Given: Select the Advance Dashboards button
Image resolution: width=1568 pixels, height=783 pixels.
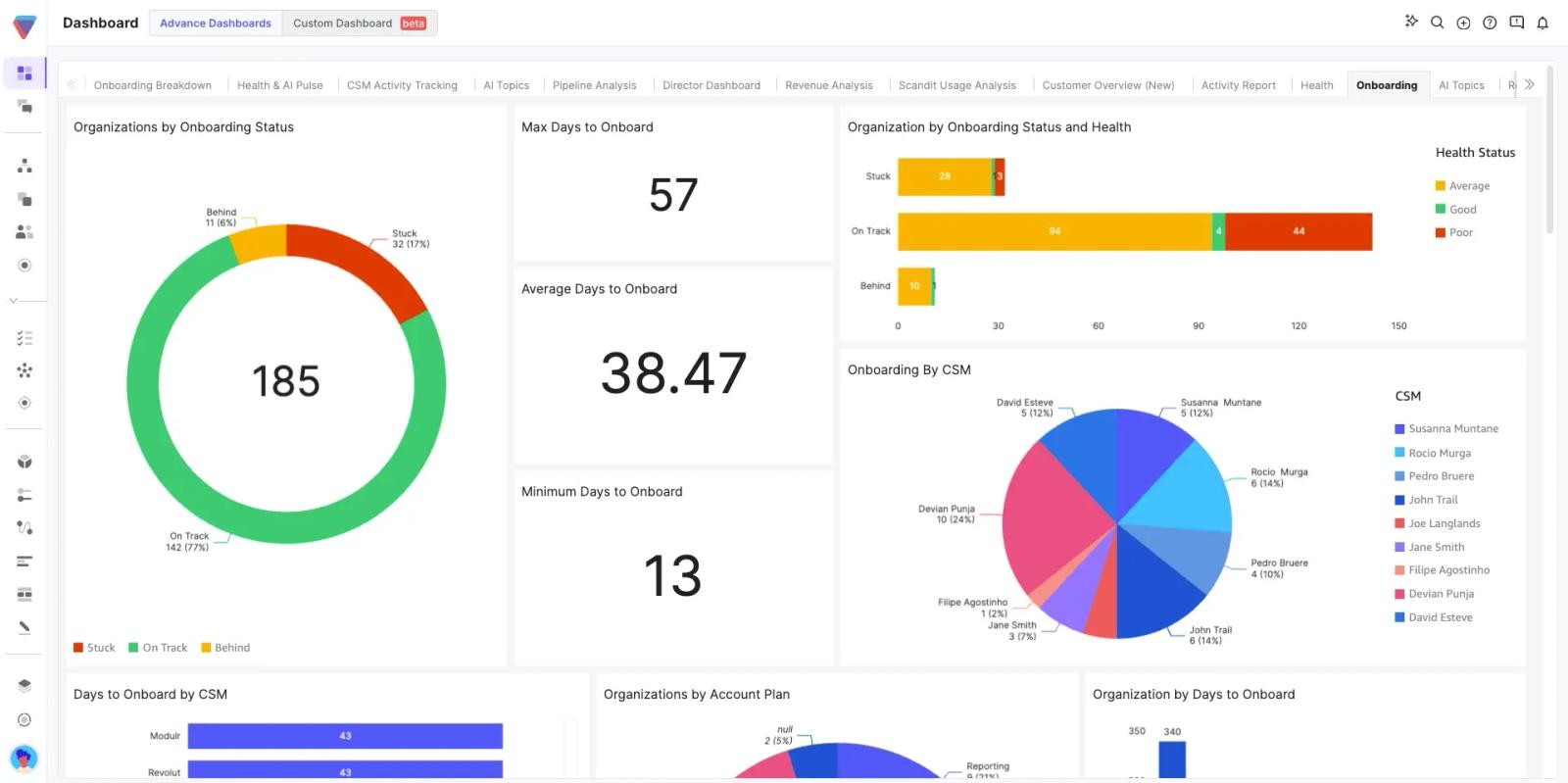Looking at the screenshot, I should pyautogui.click(x=216, y=24).
